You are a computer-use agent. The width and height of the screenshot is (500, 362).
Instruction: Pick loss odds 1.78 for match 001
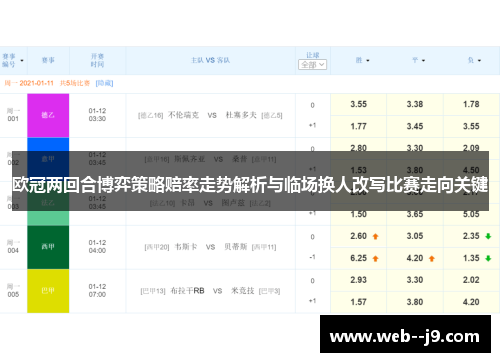471,104
